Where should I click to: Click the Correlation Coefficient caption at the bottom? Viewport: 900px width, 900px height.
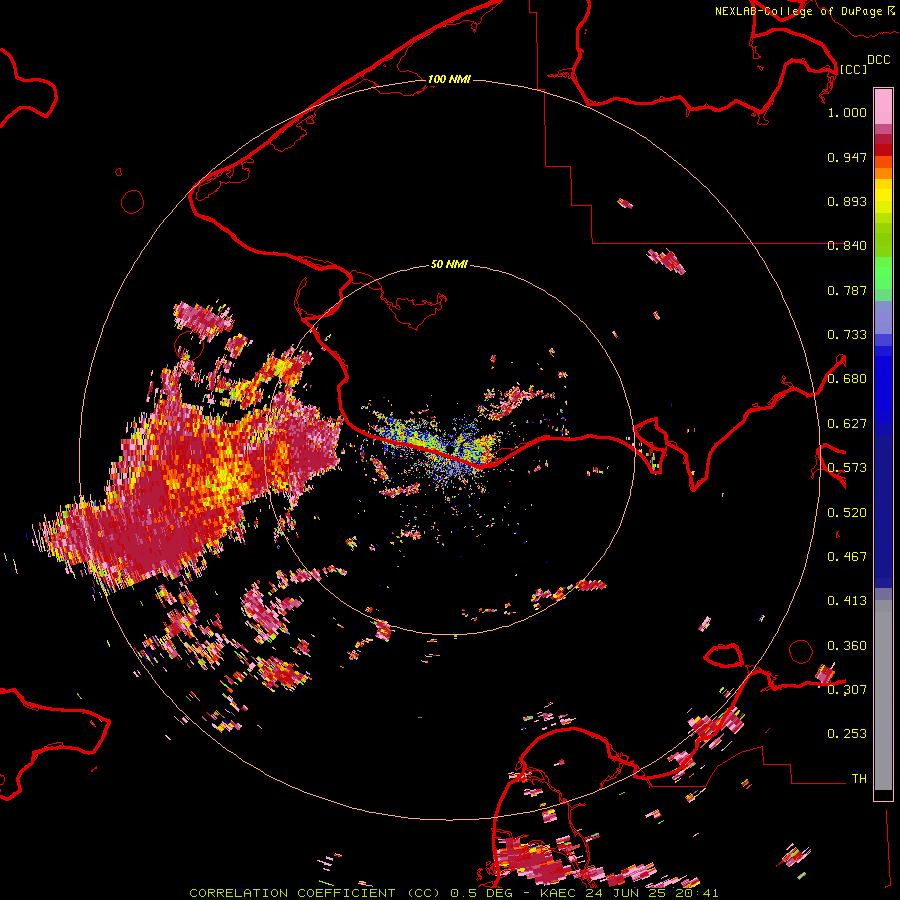point(453,893)
